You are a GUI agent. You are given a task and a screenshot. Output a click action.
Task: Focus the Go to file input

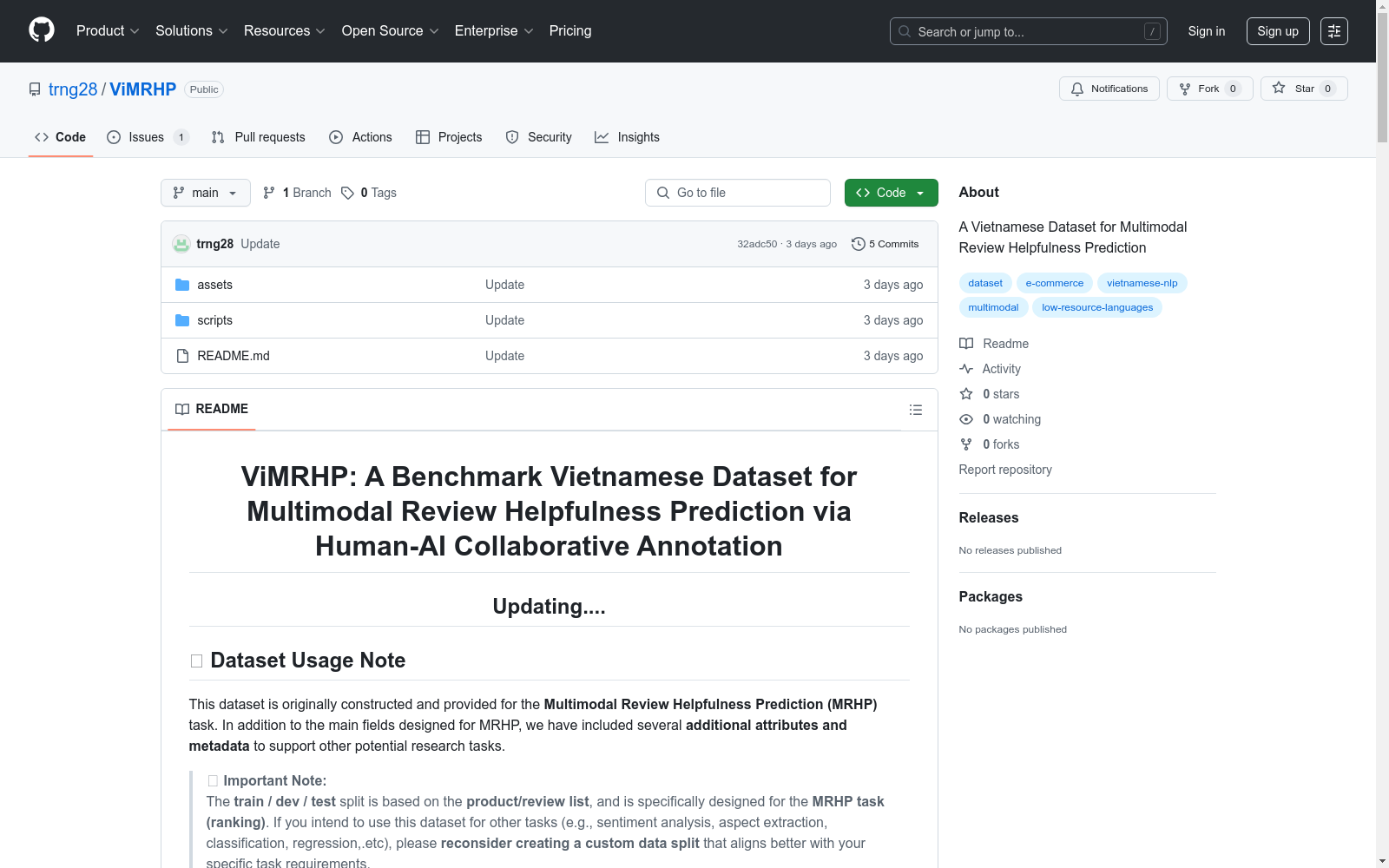[738, 193]
